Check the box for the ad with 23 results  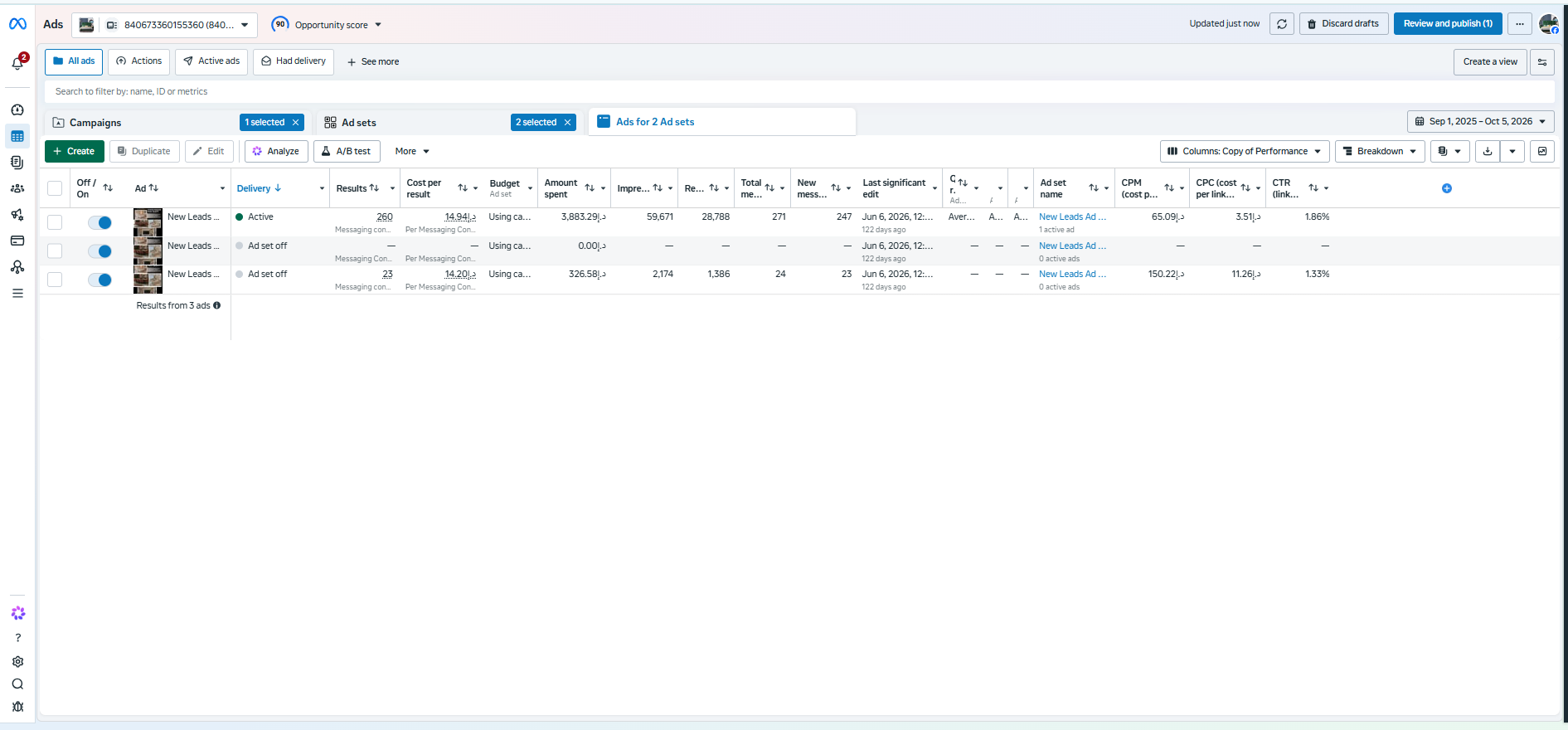click(55, 280)
